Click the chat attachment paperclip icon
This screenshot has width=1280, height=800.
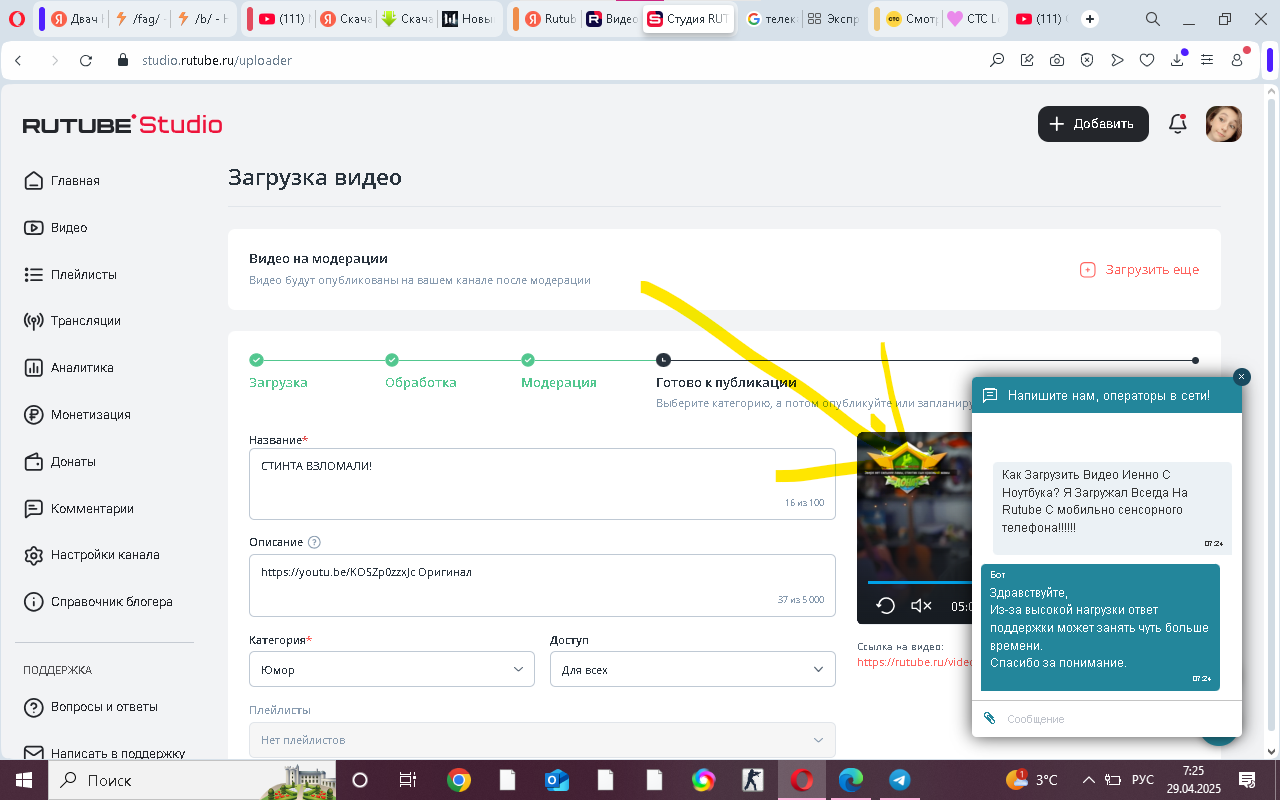[990, 719]
